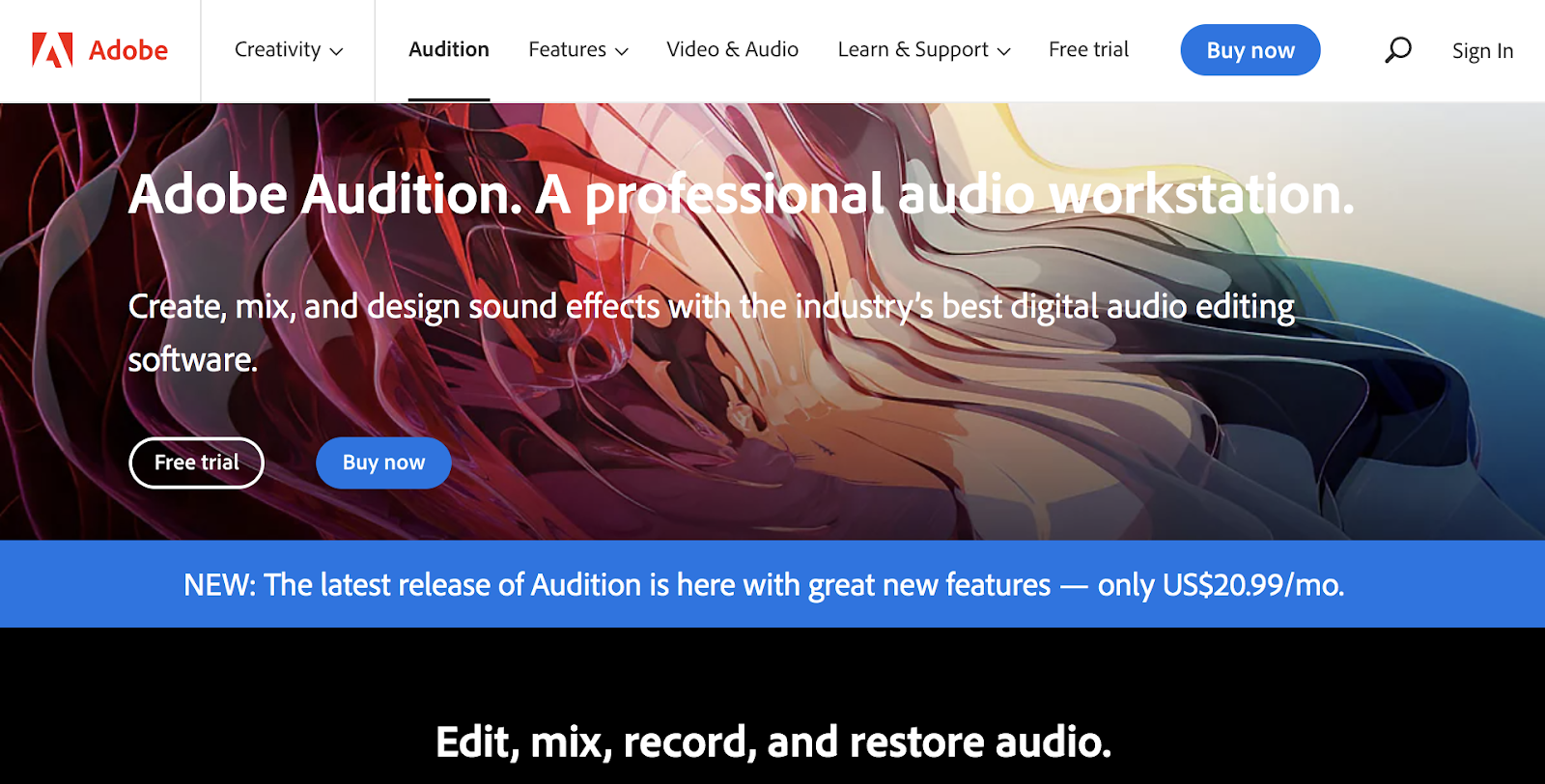Click Buy now below the hero description
Viewport: 1545px width, 784px height.
(383, 463)
